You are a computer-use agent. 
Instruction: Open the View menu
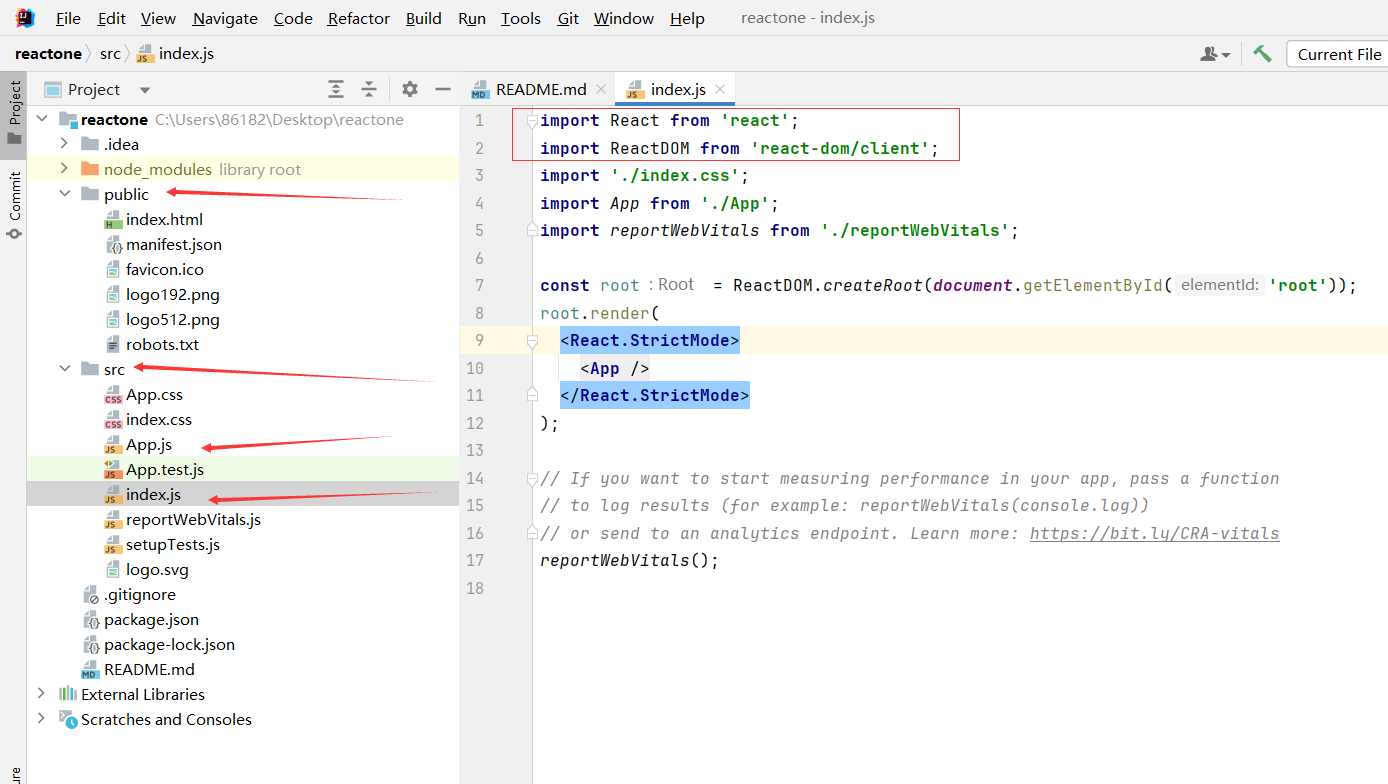point(158,18)
